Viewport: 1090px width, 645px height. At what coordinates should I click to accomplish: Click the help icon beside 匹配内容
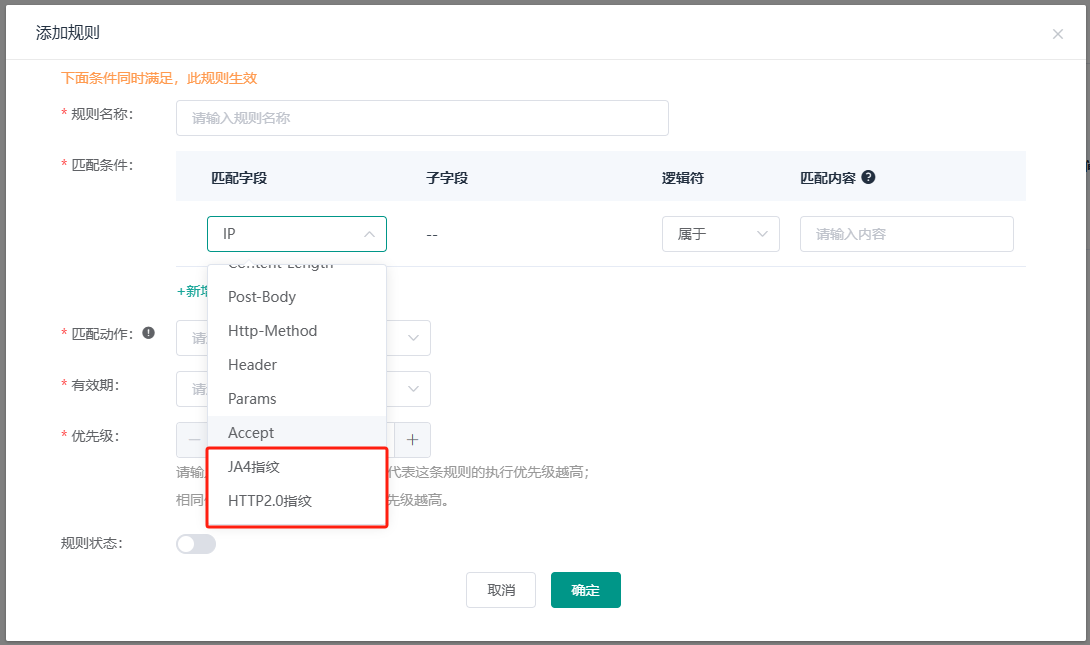point(868,177)
